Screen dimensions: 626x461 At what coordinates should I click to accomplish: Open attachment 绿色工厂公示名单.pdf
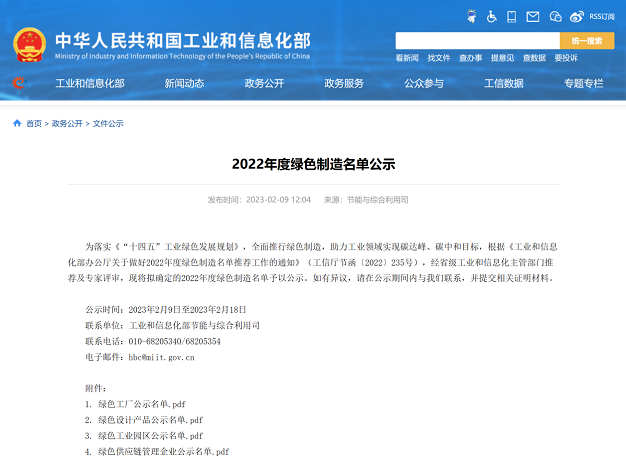click(135, 403)
